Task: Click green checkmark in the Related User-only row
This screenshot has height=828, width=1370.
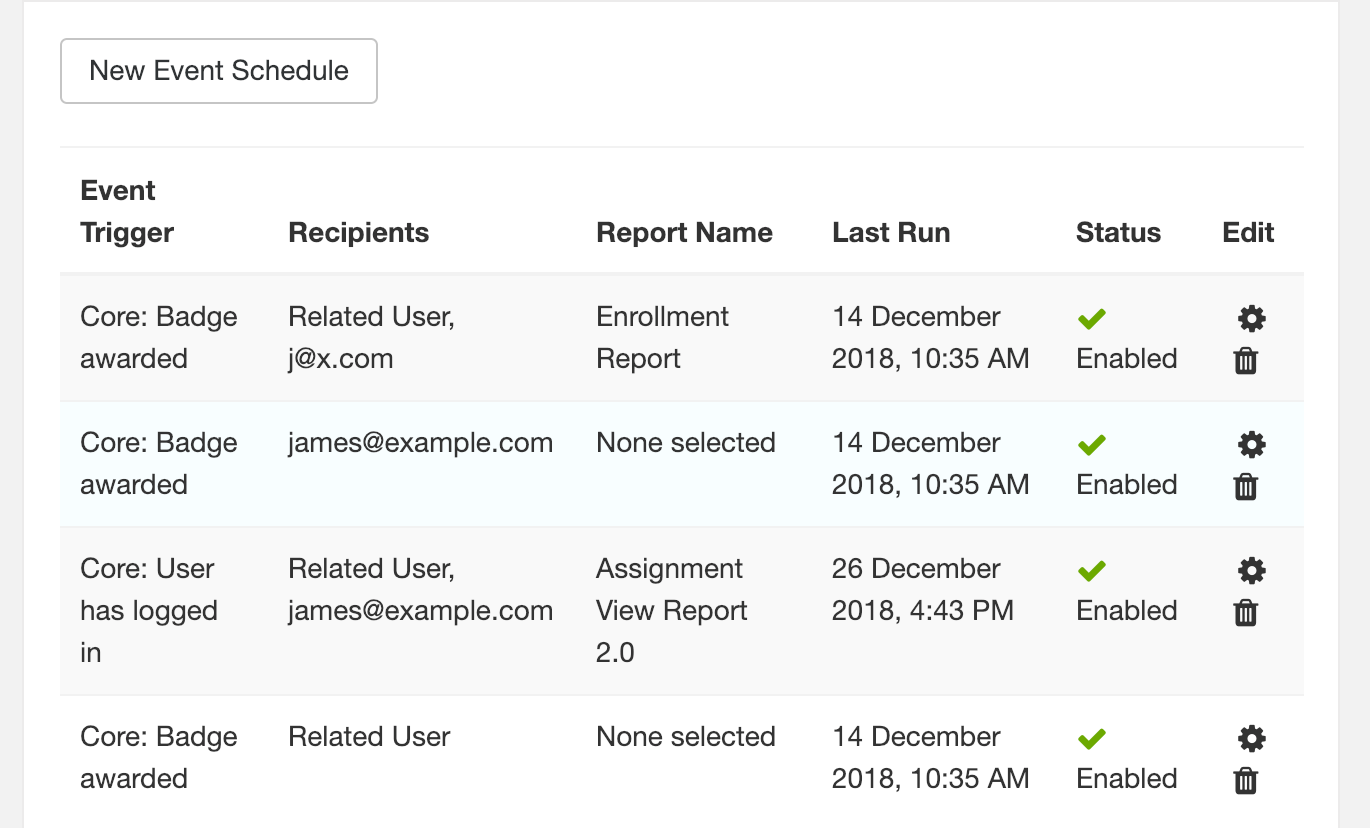Action: point(1091,739)
